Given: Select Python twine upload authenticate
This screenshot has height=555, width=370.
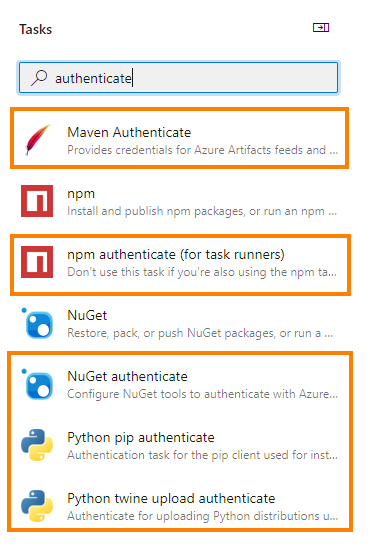Looking at the screenshot, I should pos(180,506).
